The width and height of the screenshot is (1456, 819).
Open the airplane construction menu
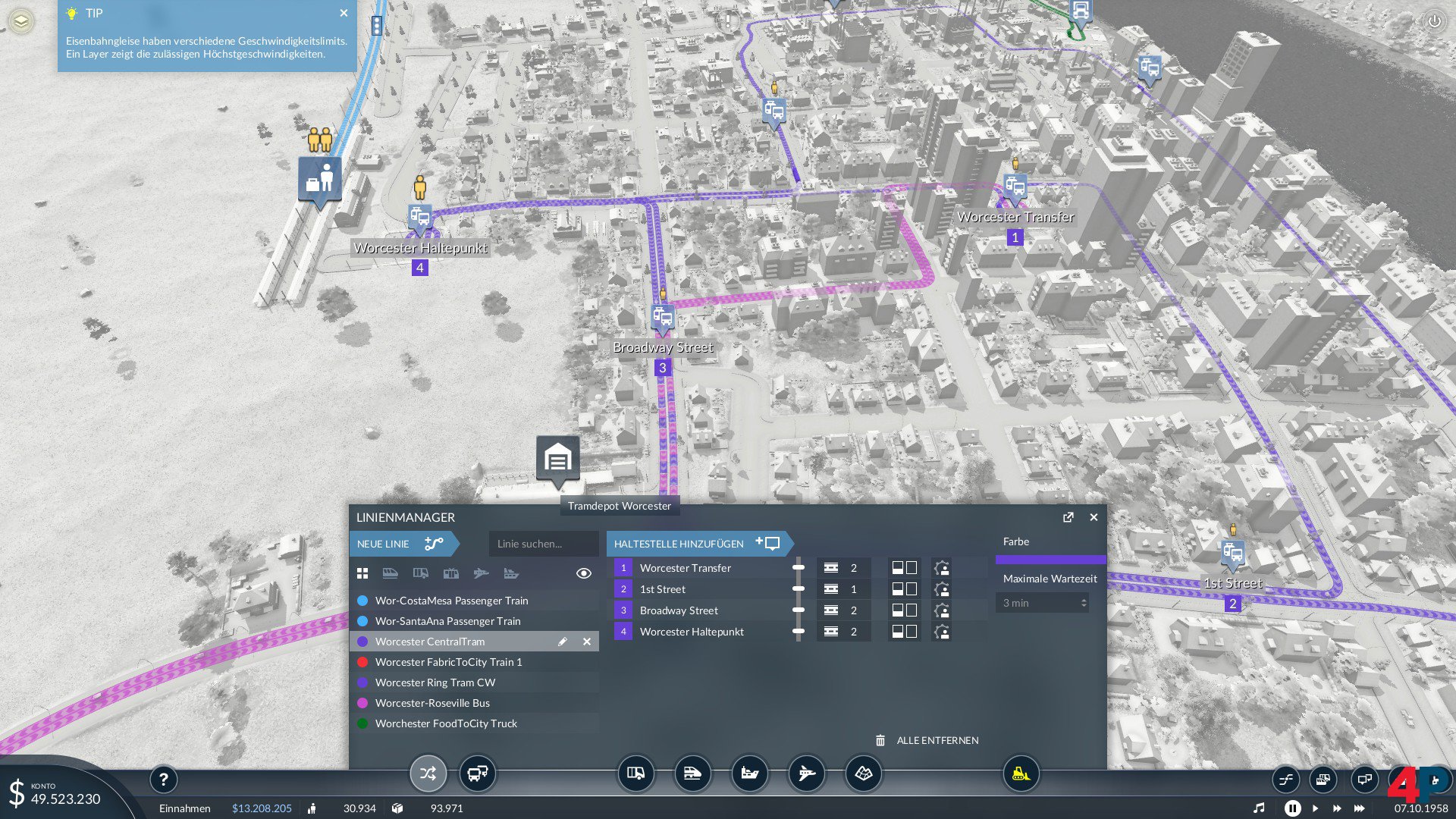806,773
